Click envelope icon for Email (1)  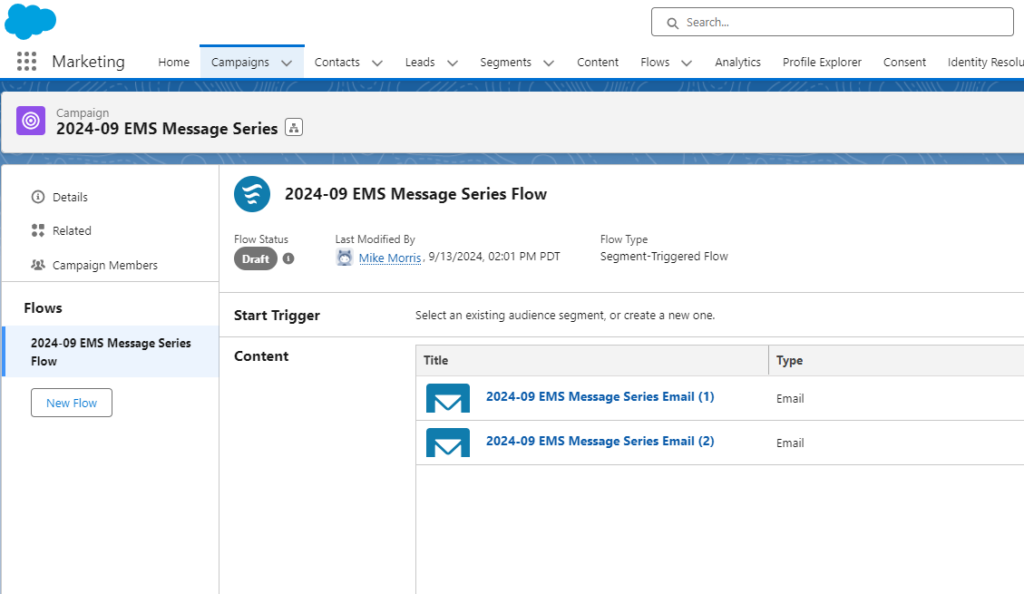pyautogui.click(x=447, y=398)
